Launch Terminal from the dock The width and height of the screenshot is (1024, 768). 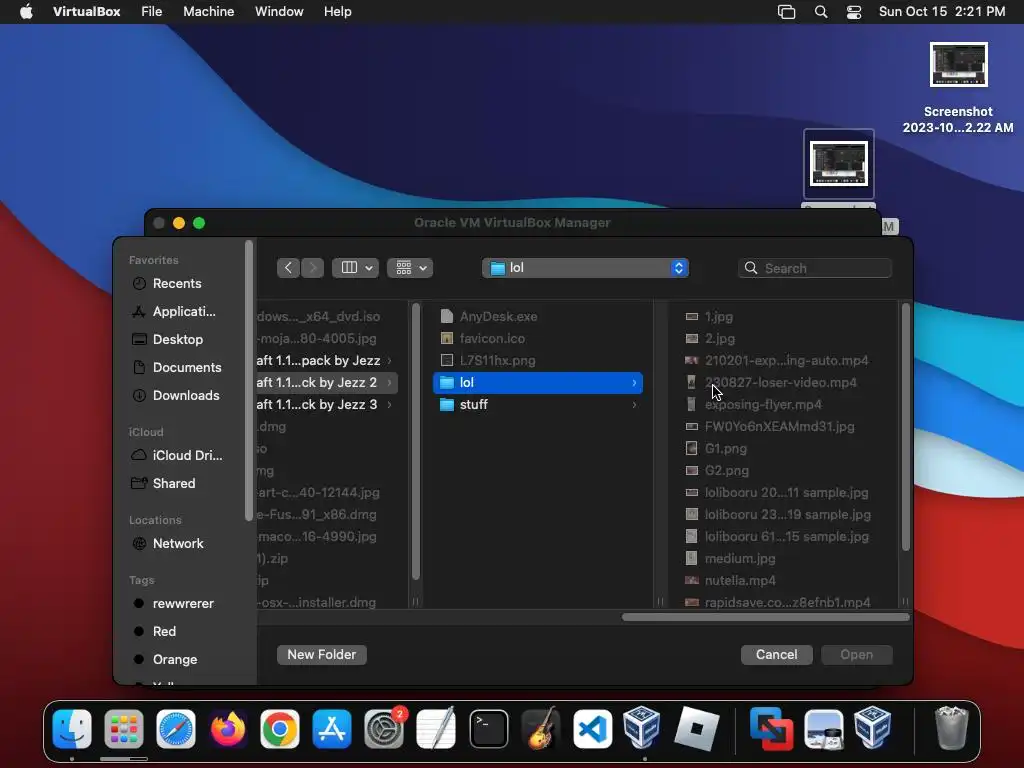[x=488, y=729]
